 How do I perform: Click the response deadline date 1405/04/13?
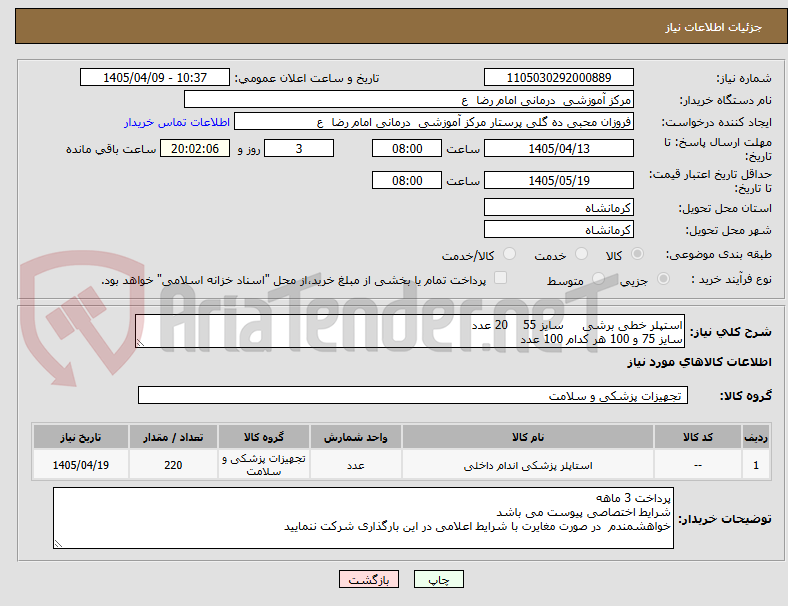coord(558,148)
